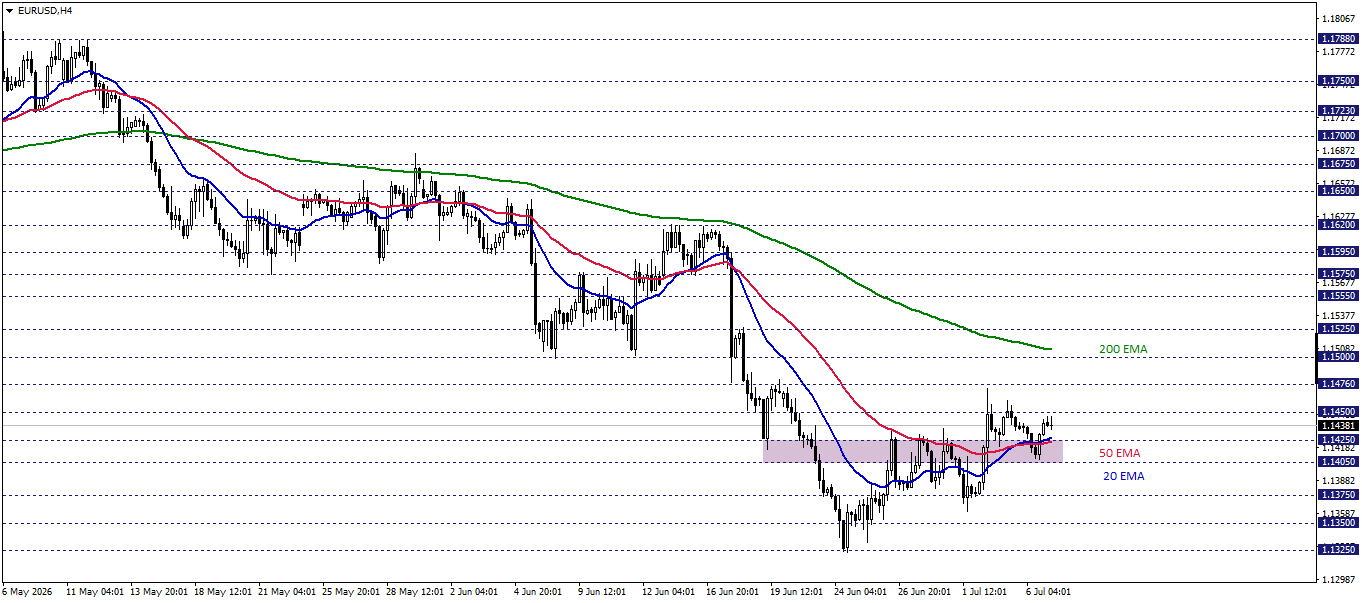The image size is (1362, 603).
Task: Click the 1.17880 price level label
Action: point(1337,40)
